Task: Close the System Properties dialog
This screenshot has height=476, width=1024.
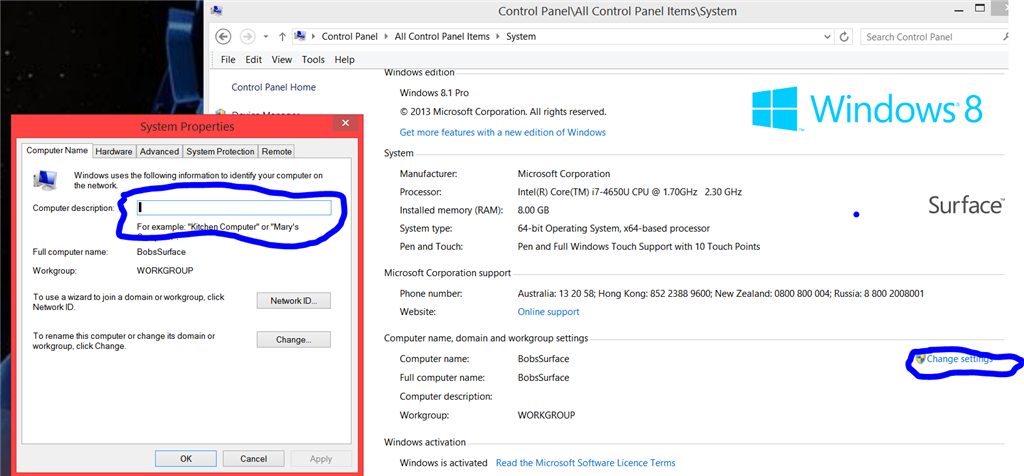Action: coord(344,123)
